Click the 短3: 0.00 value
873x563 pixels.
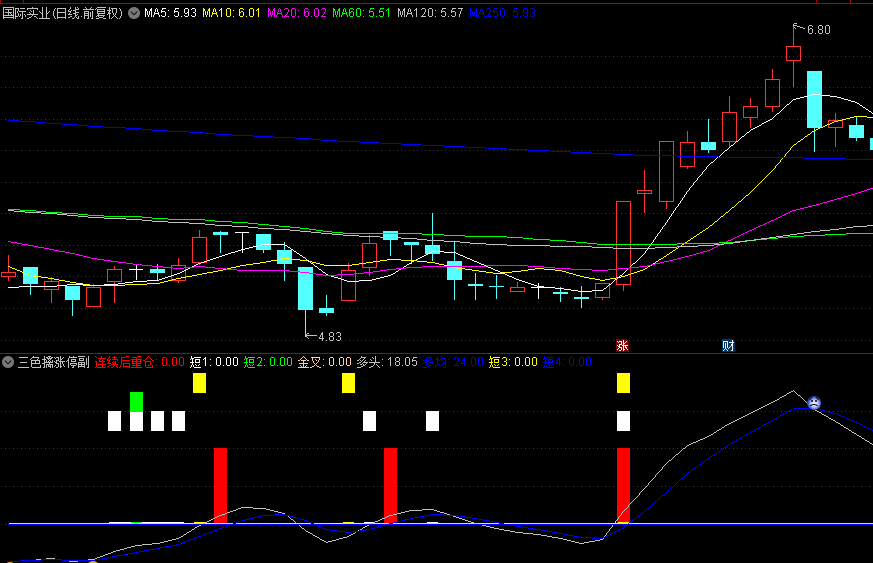coord(513,362)
